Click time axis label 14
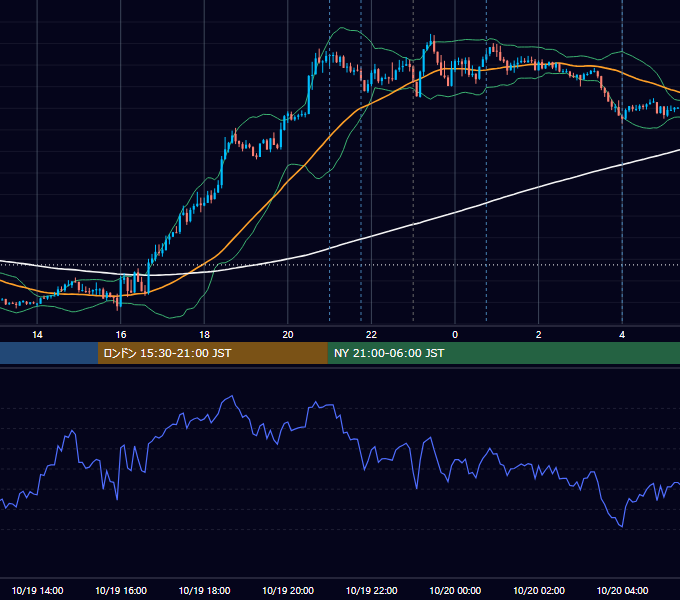Image resolution: width=680 pixels, height=600 pixels. pos(37,335)
